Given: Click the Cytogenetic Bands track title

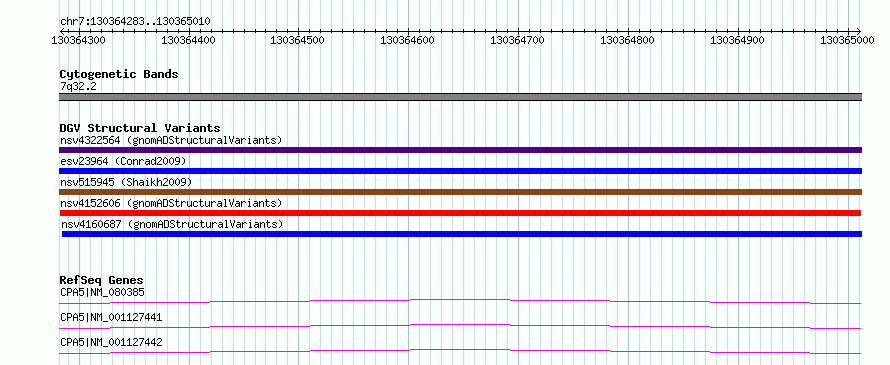Looking at the screenshot, I should pos(119,74).
